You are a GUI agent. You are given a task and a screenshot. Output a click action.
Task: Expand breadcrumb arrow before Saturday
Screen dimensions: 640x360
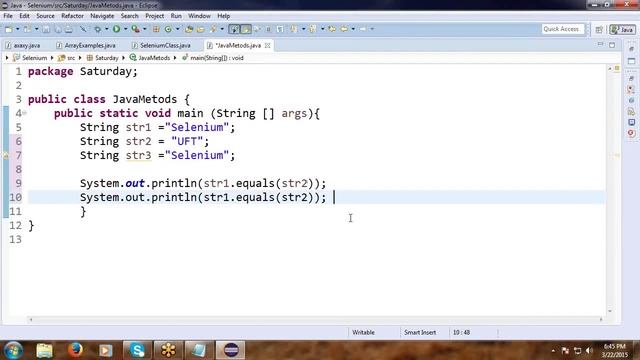[80, 58]
